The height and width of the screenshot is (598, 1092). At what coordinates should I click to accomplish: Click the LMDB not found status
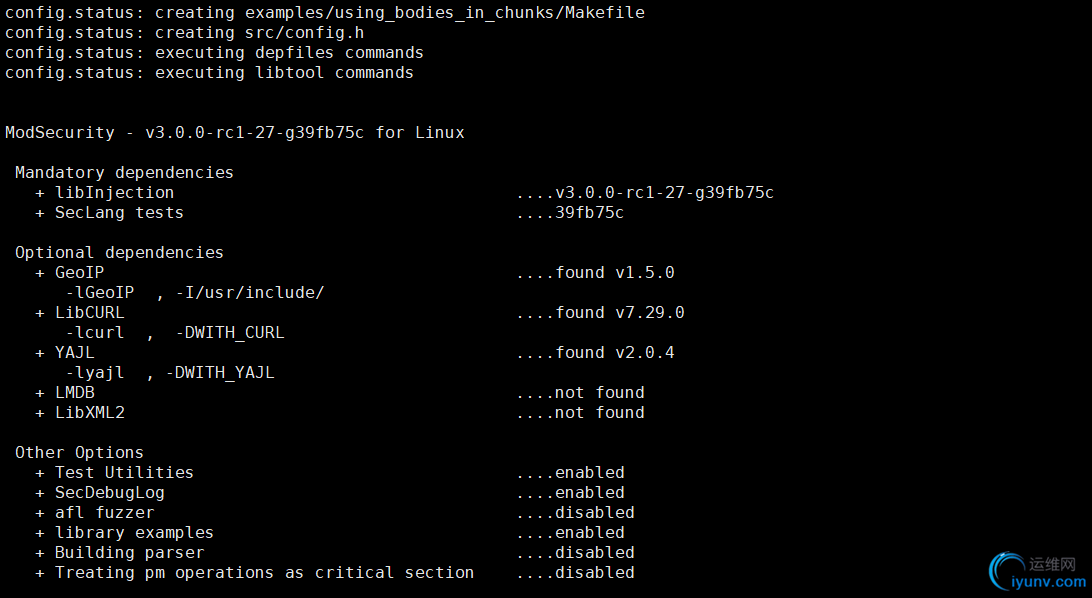coord(600,393)
